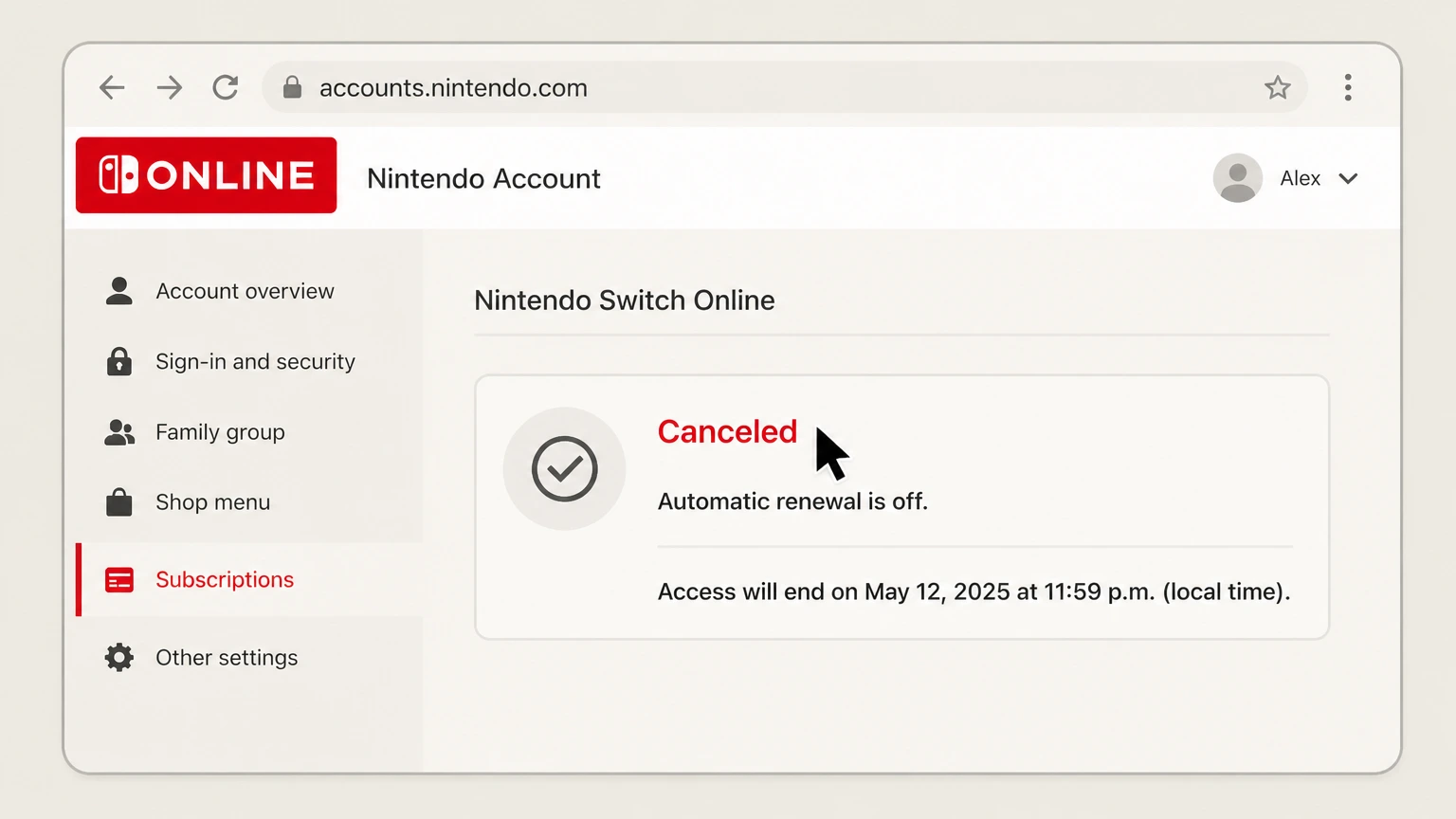
Task: Click the checkmark circle status icon
Action: coord(564,468)
